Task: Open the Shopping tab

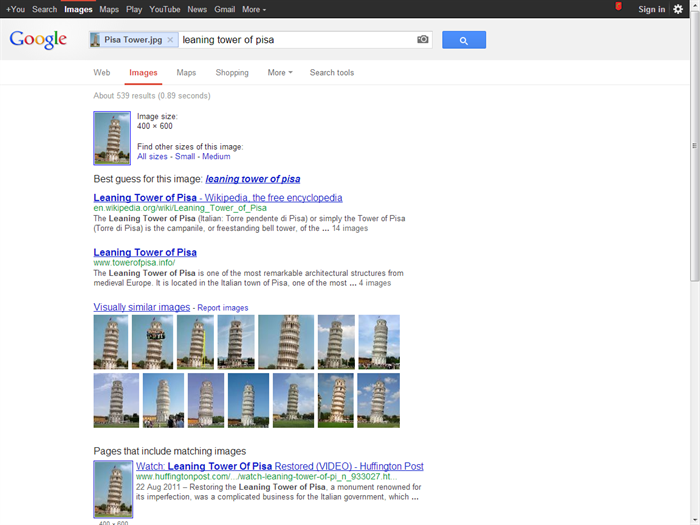Action: coord(232,72)
